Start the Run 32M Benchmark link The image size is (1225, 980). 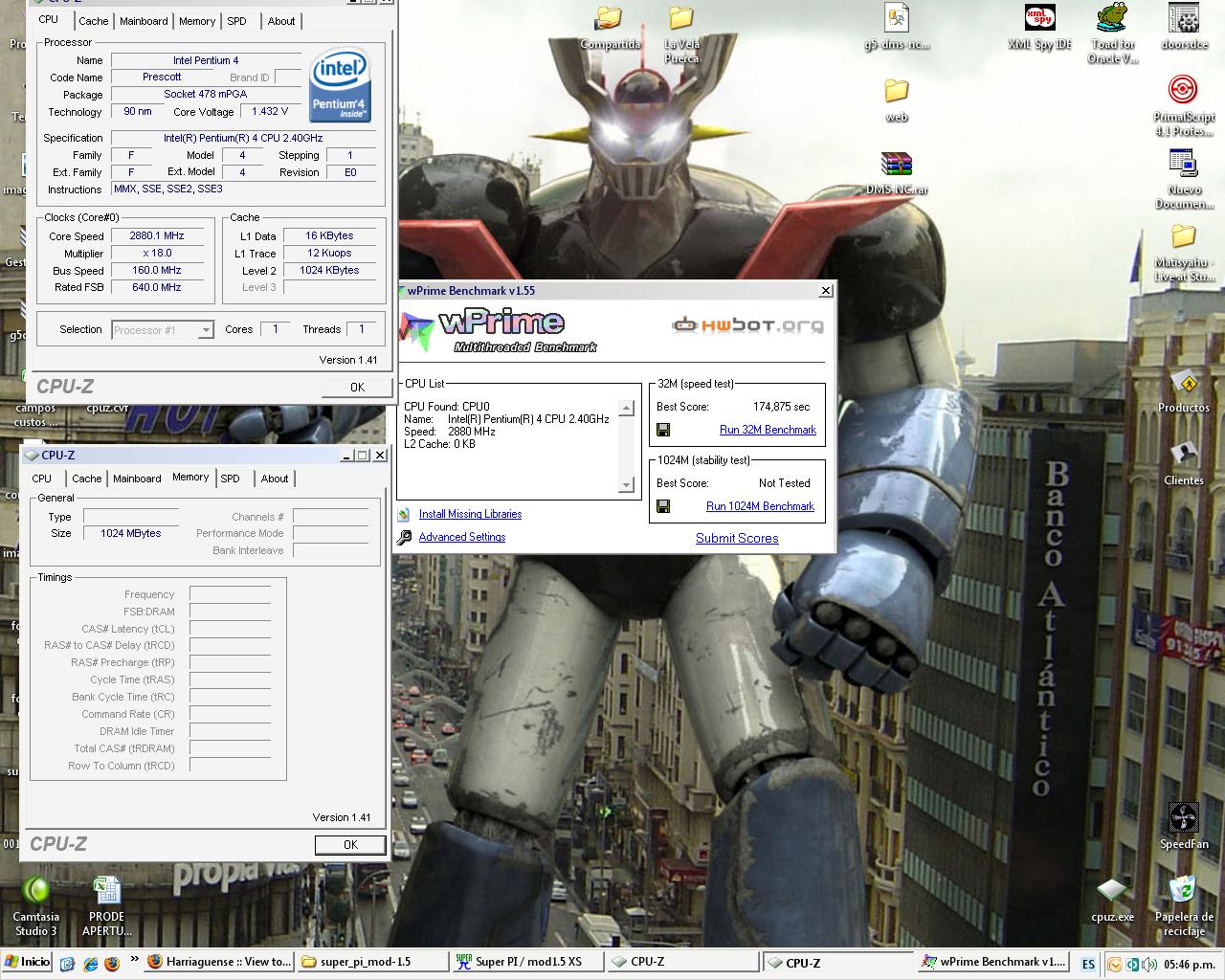click(x=768, y=430)
